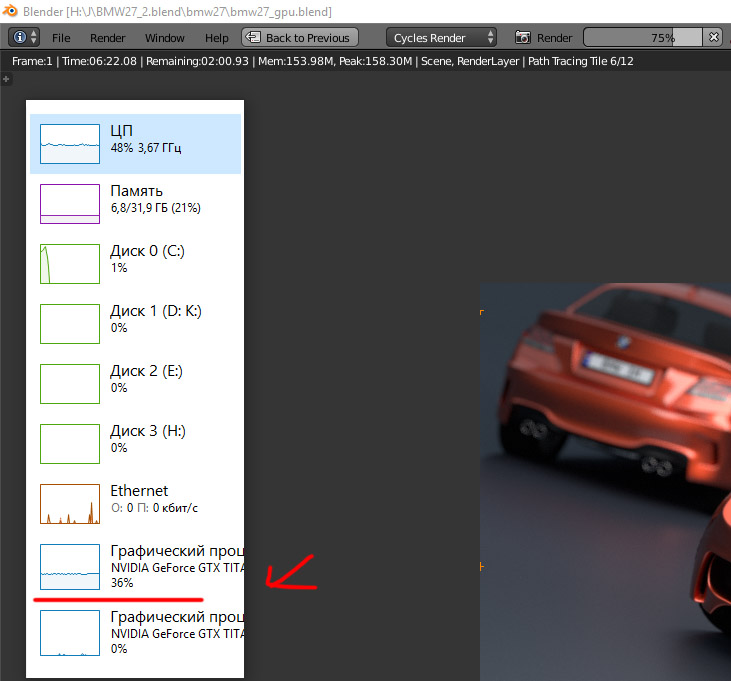Open the Window menu
This screenshot has height=681, width=731.
[x=165, y=38]
